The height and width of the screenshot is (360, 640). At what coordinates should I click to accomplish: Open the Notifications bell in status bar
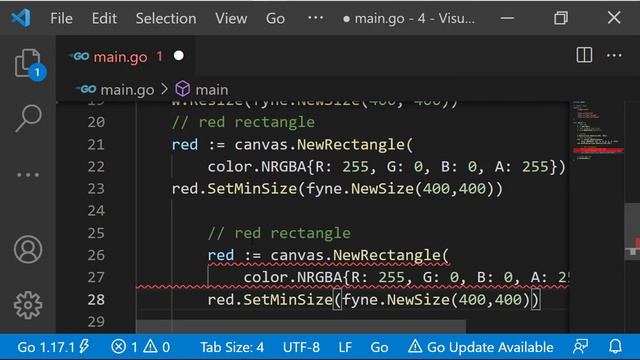point(615,347)
